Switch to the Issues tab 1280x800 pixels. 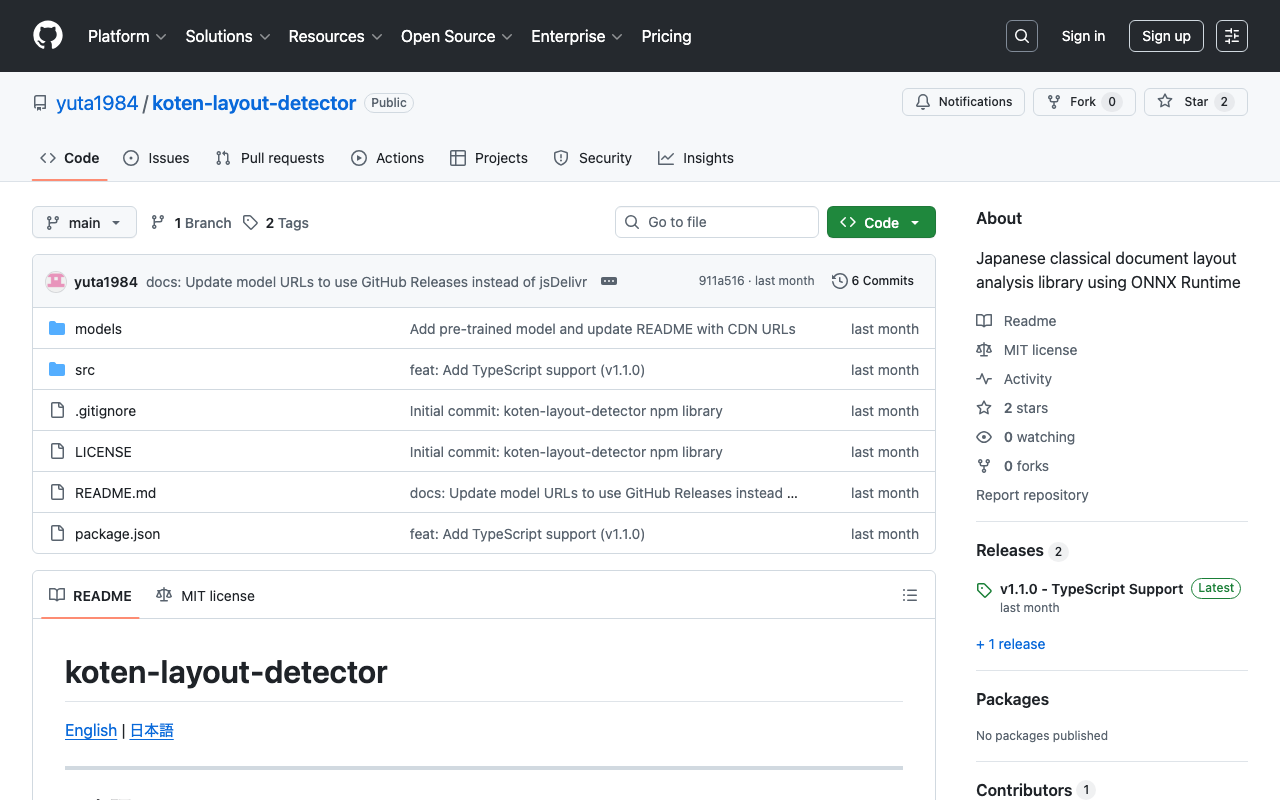tap(156, 158)
